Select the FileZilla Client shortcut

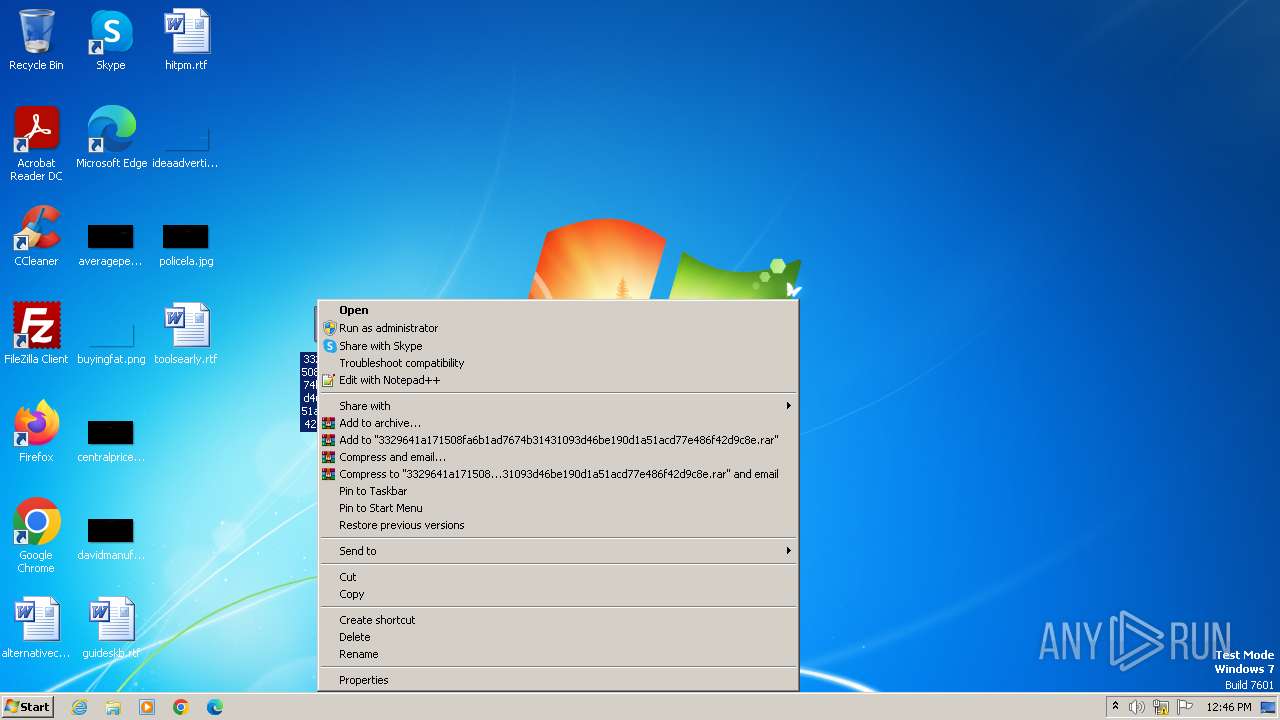point(36,333)
